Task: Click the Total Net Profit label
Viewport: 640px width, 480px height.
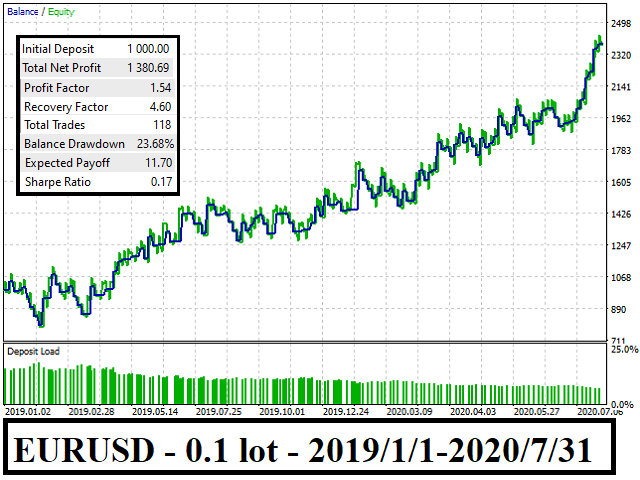Action: 62,68
